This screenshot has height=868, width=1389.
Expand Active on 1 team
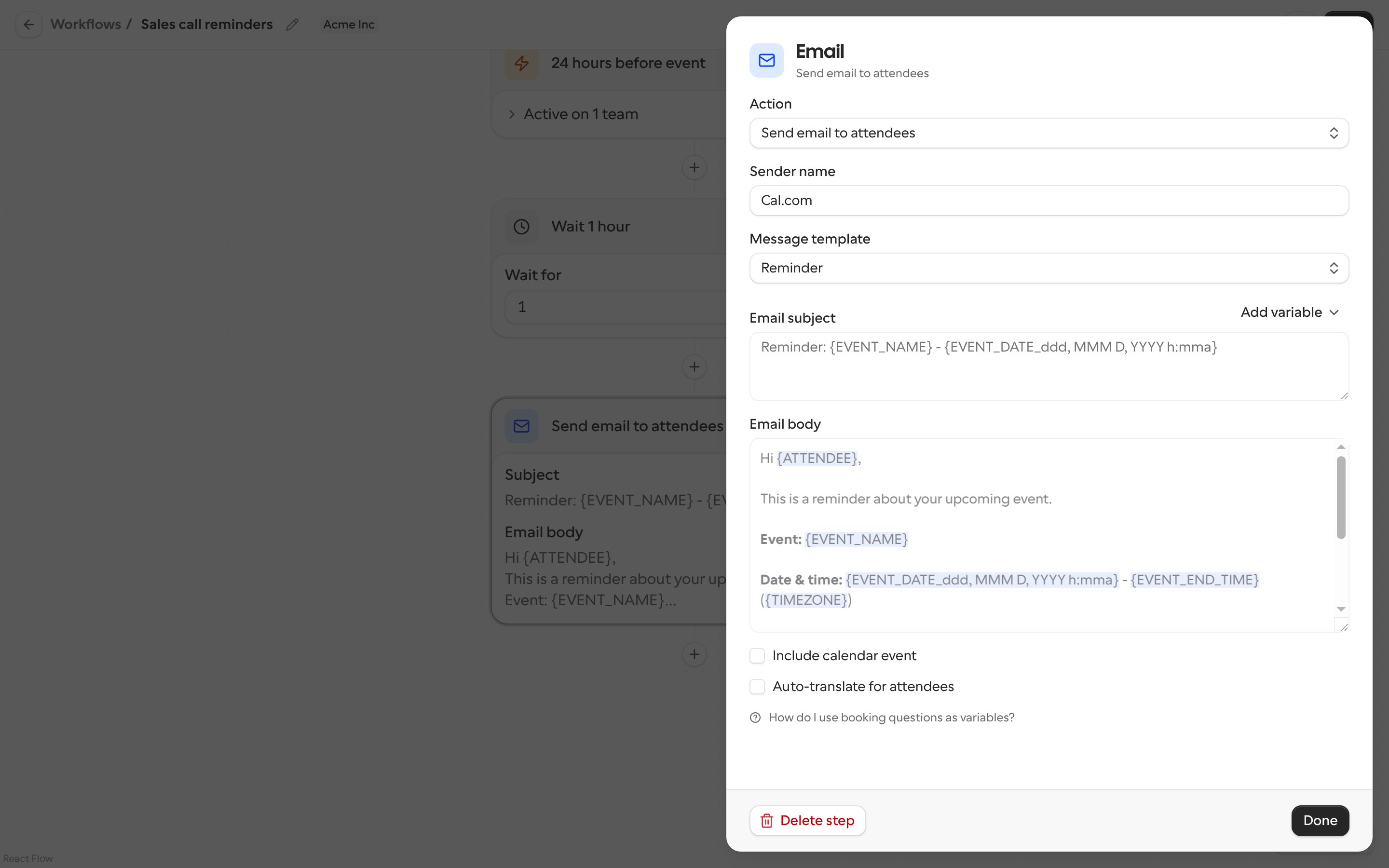(574, 114)
